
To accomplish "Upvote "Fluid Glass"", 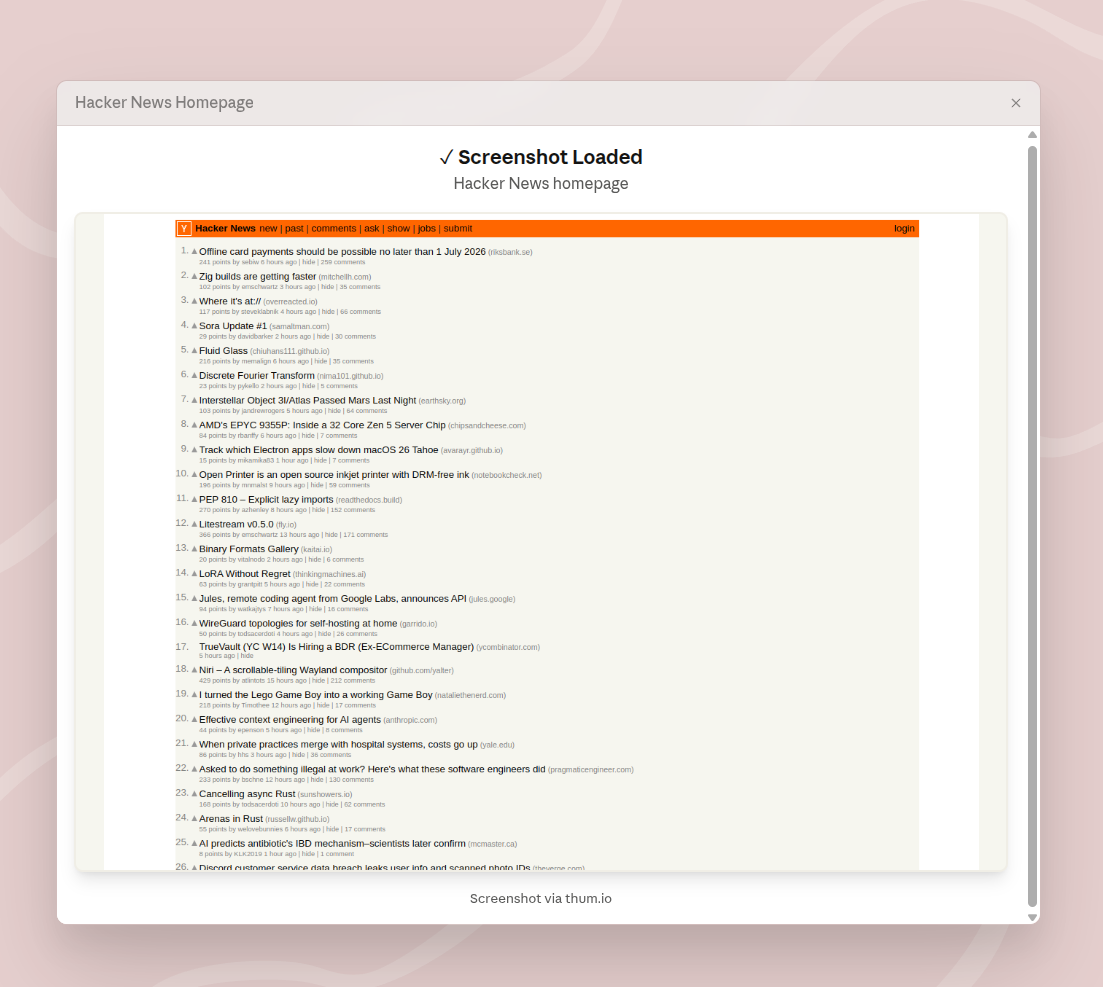I will point(193,350).
